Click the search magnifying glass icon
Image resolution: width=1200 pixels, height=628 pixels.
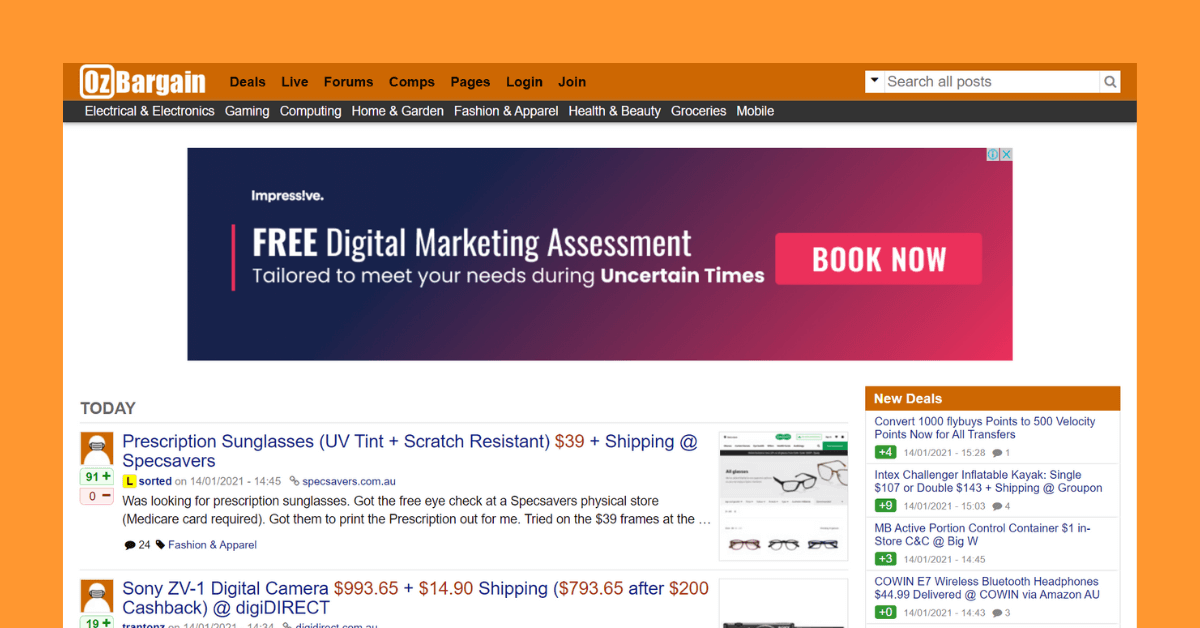pyautogui.click(x=1110, y=81)
